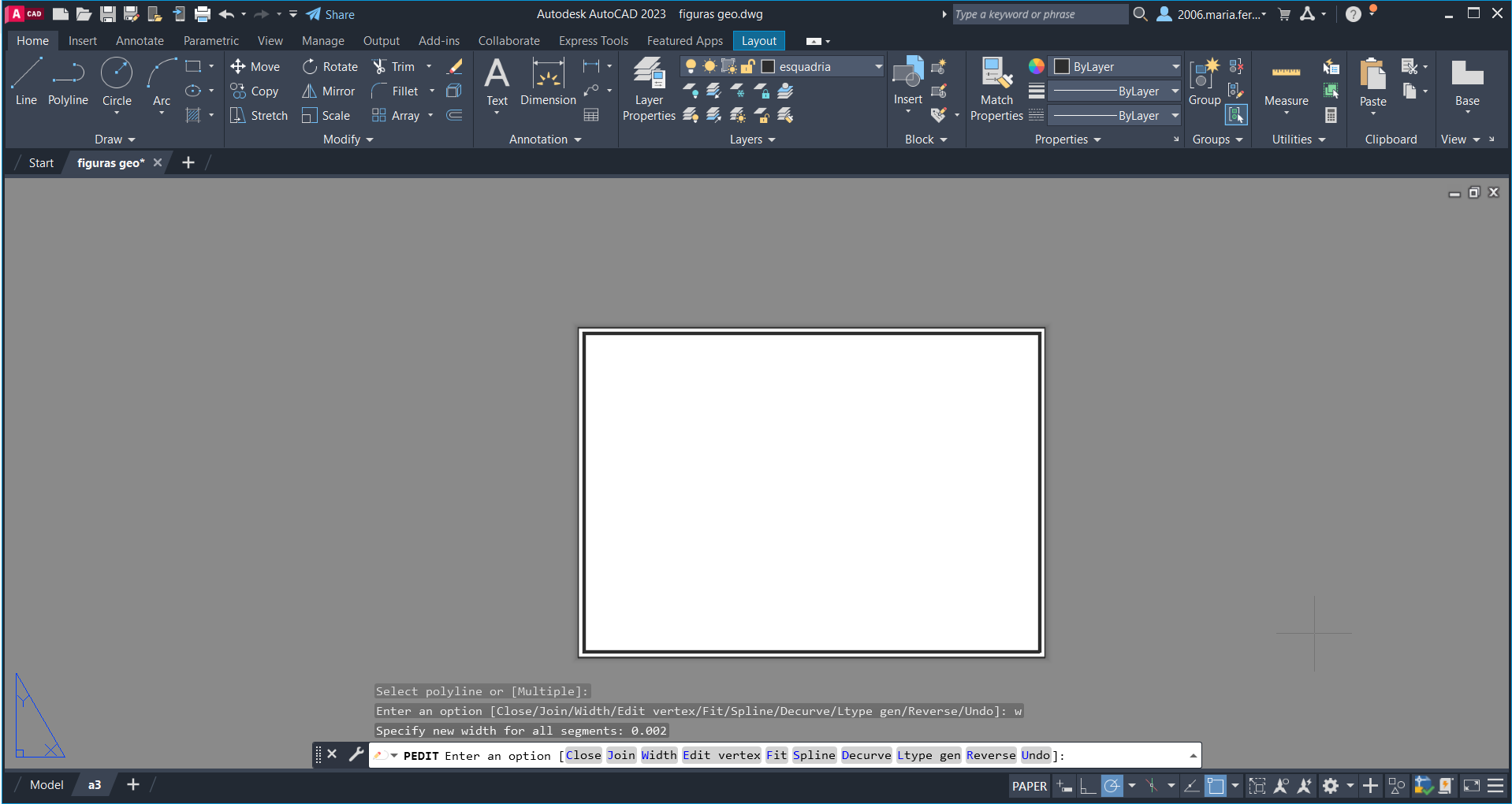
Task: Select the Polyline tool
Action: 68,81
